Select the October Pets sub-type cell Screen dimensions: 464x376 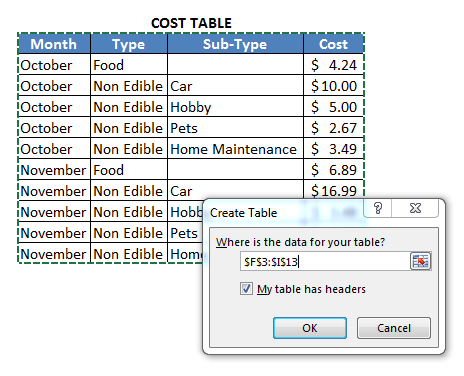coord(235,128)
